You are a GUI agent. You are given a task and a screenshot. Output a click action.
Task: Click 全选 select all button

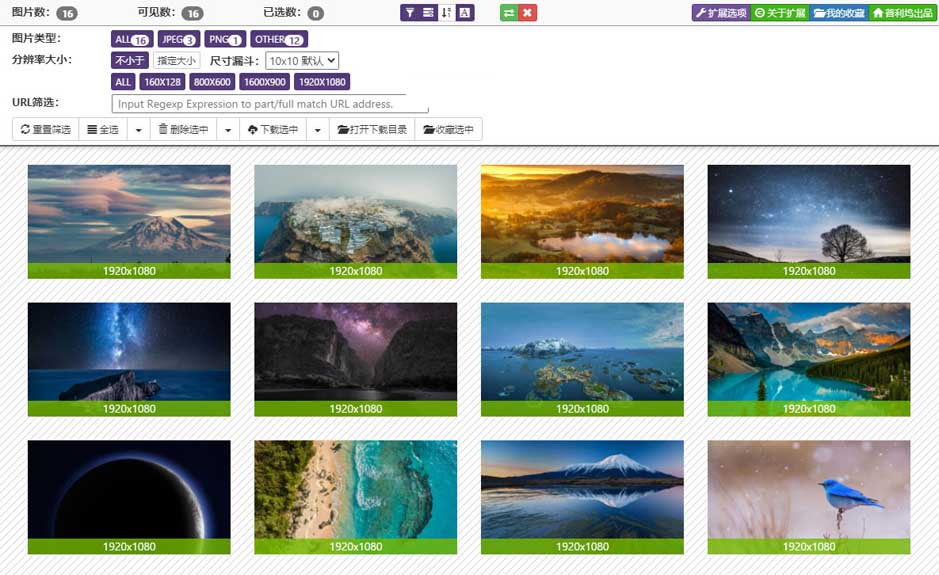point(103,129)
